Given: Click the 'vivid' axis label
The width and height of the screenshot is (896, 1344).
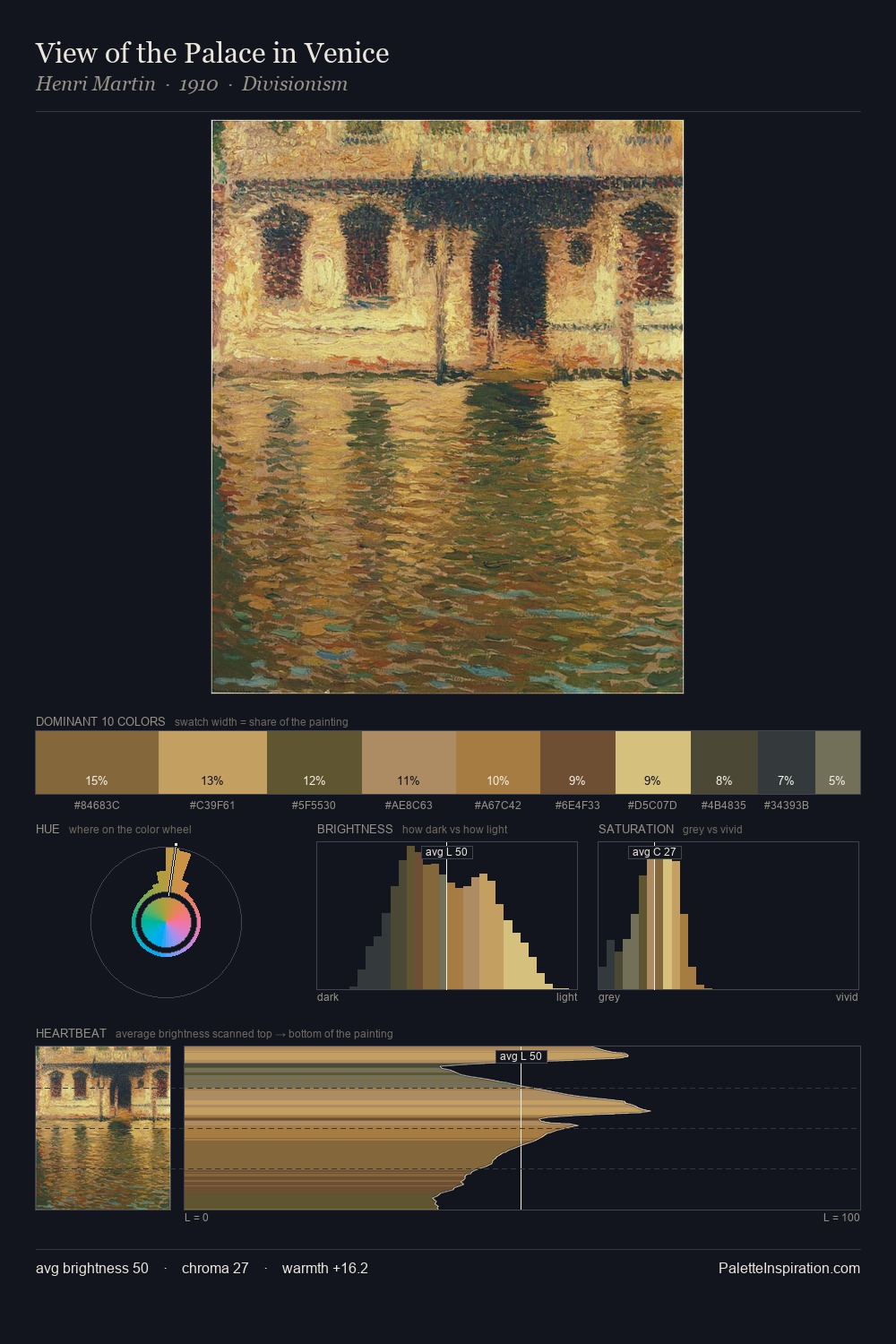Looking at the screenshot, I should (847, 997).
